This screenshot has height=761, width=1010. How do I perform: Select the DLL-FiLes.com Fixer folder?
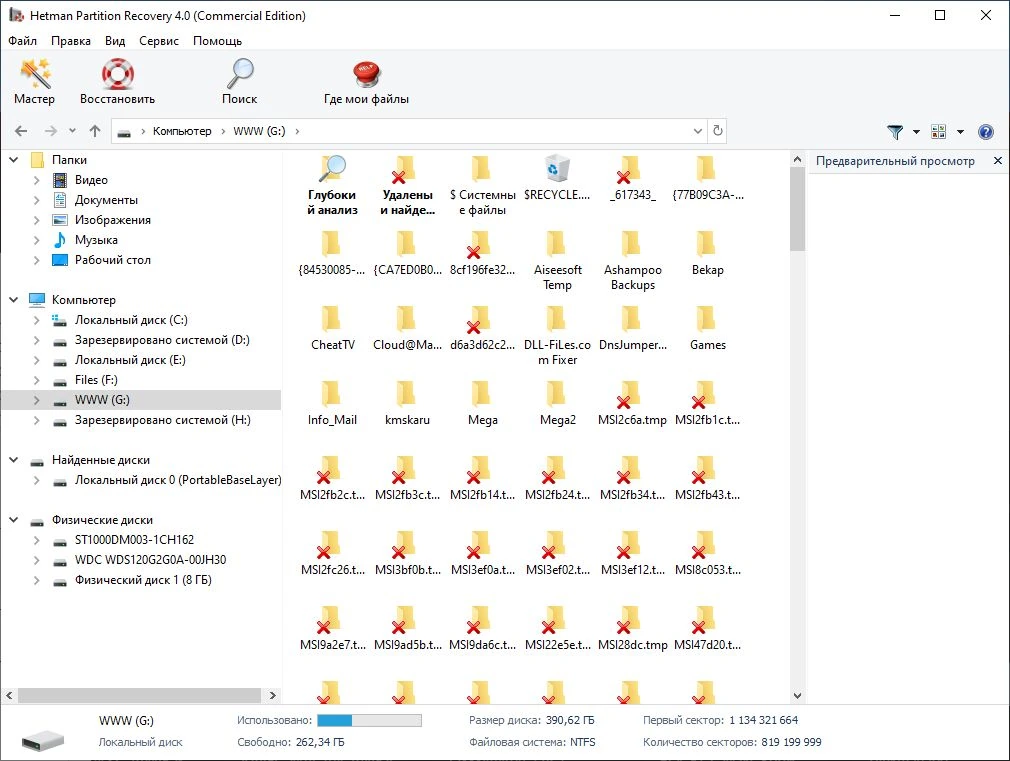(x=557, y=336)
